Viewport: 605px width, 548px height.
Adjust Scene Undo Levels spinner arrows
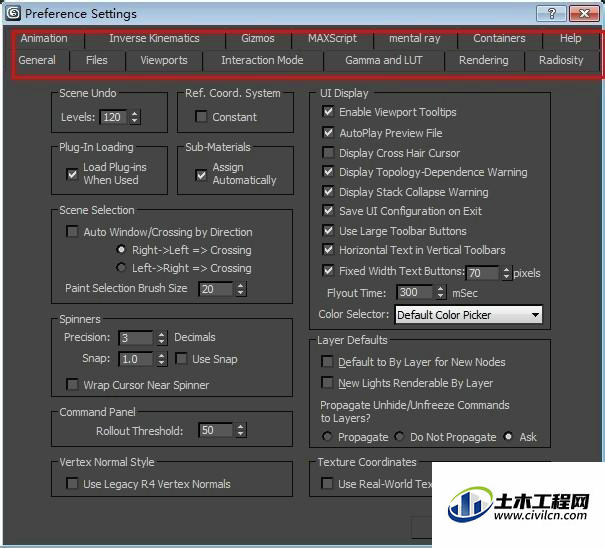[x=134, y=117]
